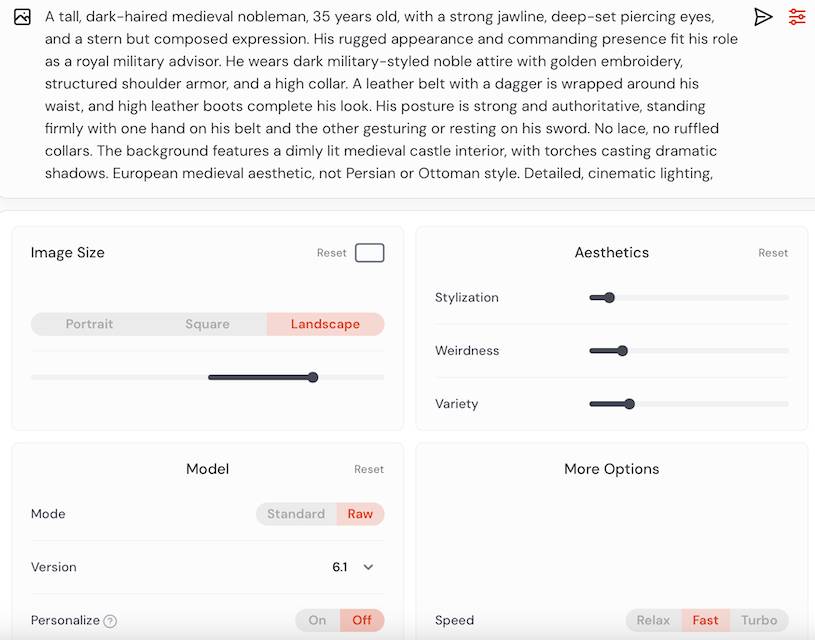Switch Mode to Raw
Image resolution: width=815 pixels, height=640 pixels.
pyautogui.click(x=360, y=514)
